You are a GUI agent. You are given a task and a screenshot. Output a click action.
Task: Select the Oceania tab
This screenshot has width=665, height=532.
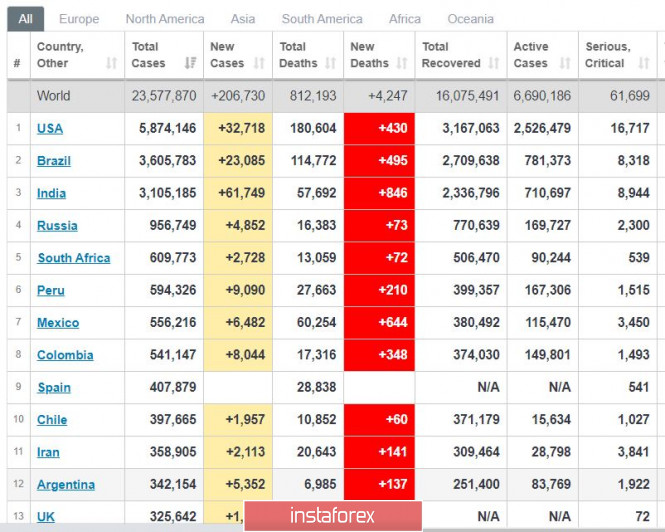470,19
